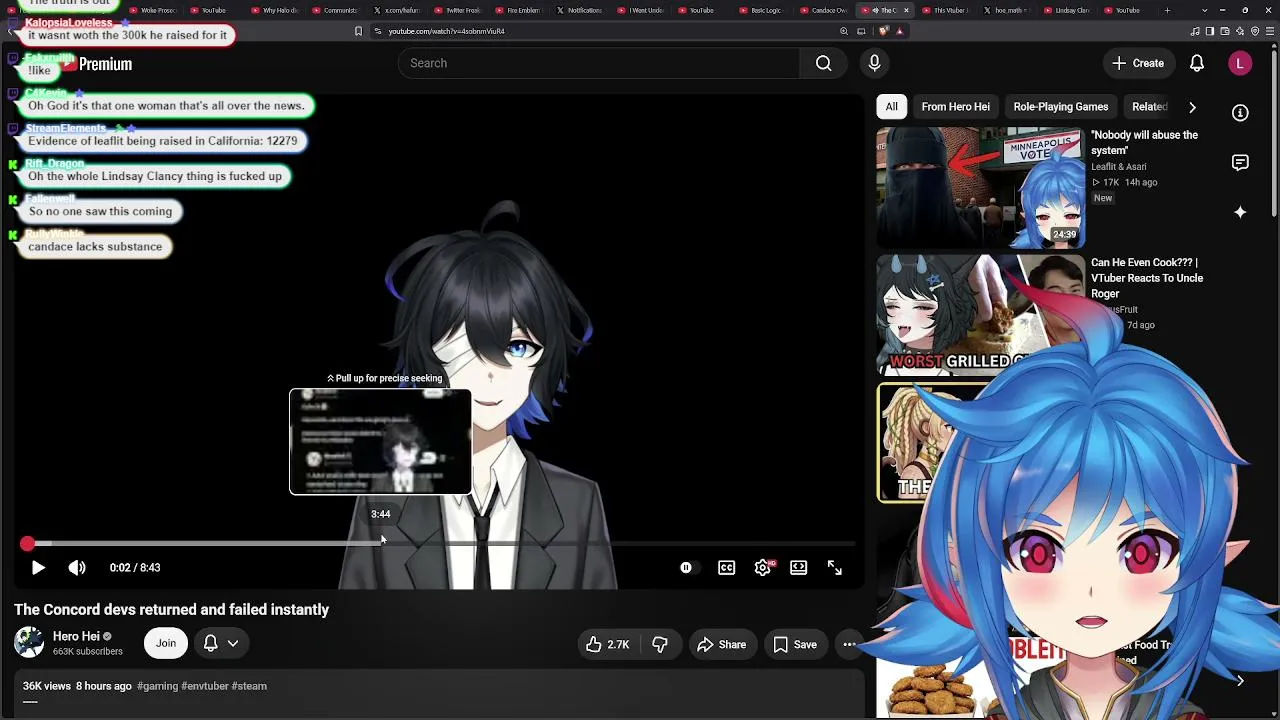Bookmark the page from the address bar
The width and height of the screenshot is (1280, 720).
[x=358, y=31]
